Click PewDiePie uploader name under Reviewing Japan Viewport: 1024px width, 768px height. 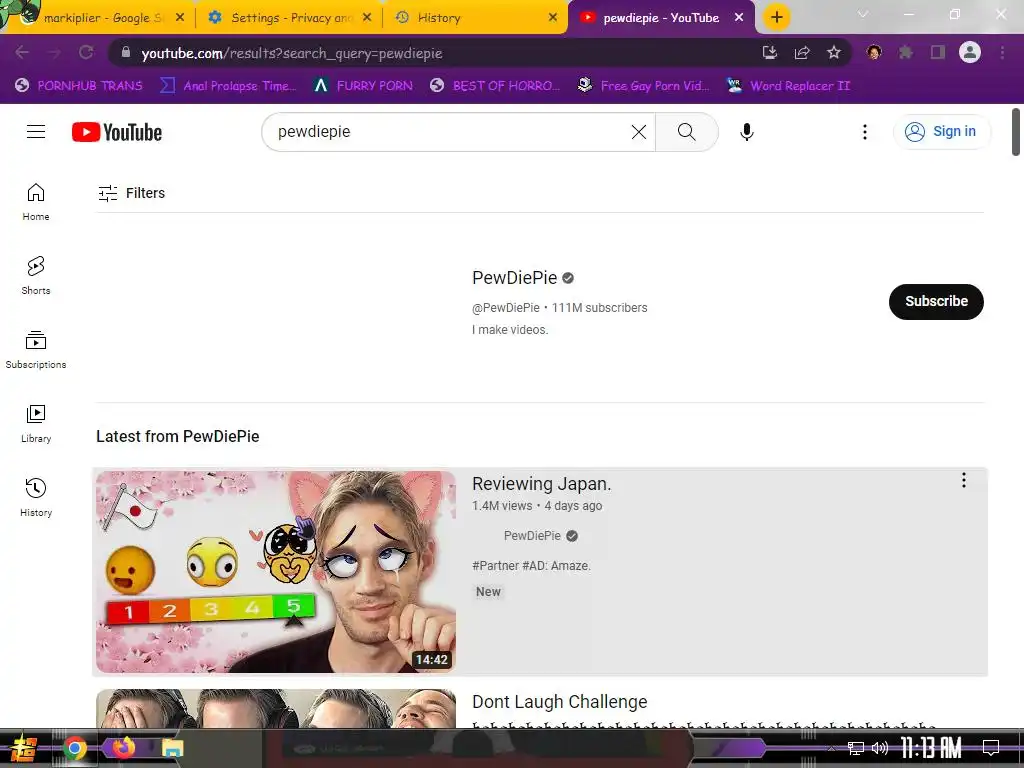click(x=532, y=536)
